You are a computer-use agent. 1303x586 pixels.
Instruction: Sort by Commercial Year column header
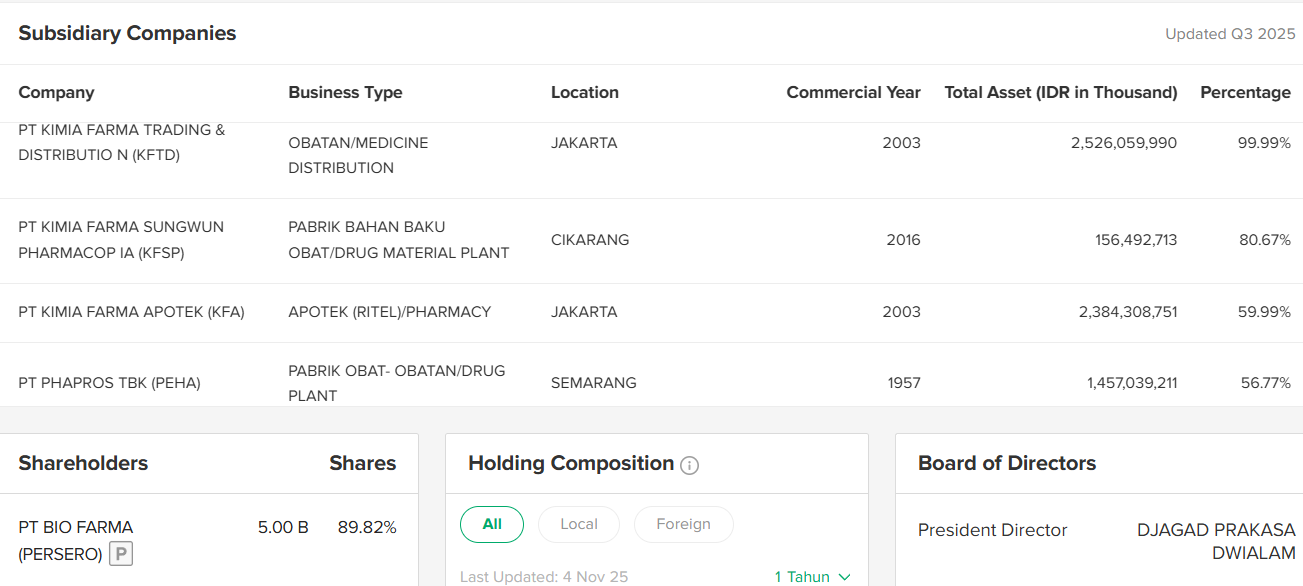[x=853, y=93]
